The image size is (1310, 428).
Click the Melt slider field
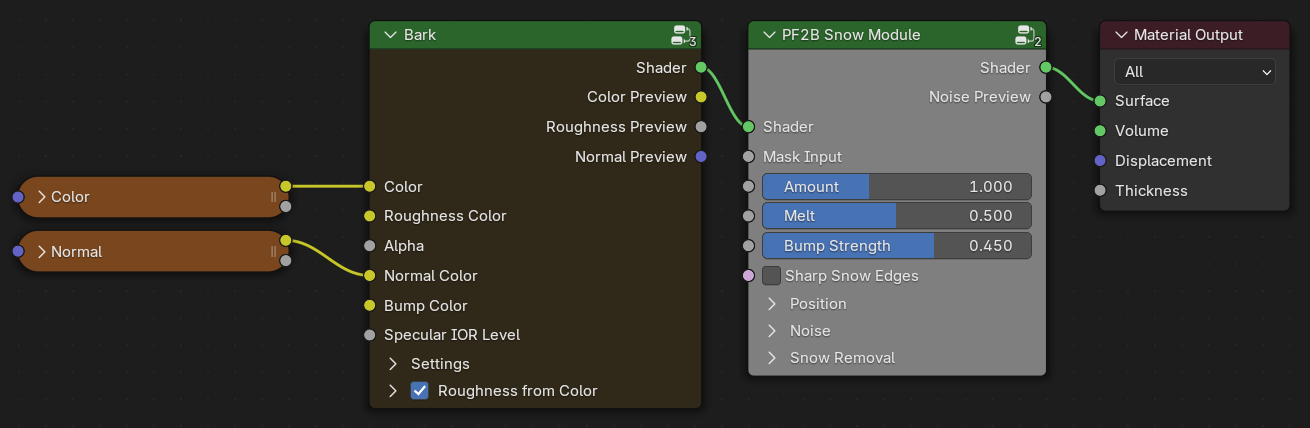pos(896,216)
